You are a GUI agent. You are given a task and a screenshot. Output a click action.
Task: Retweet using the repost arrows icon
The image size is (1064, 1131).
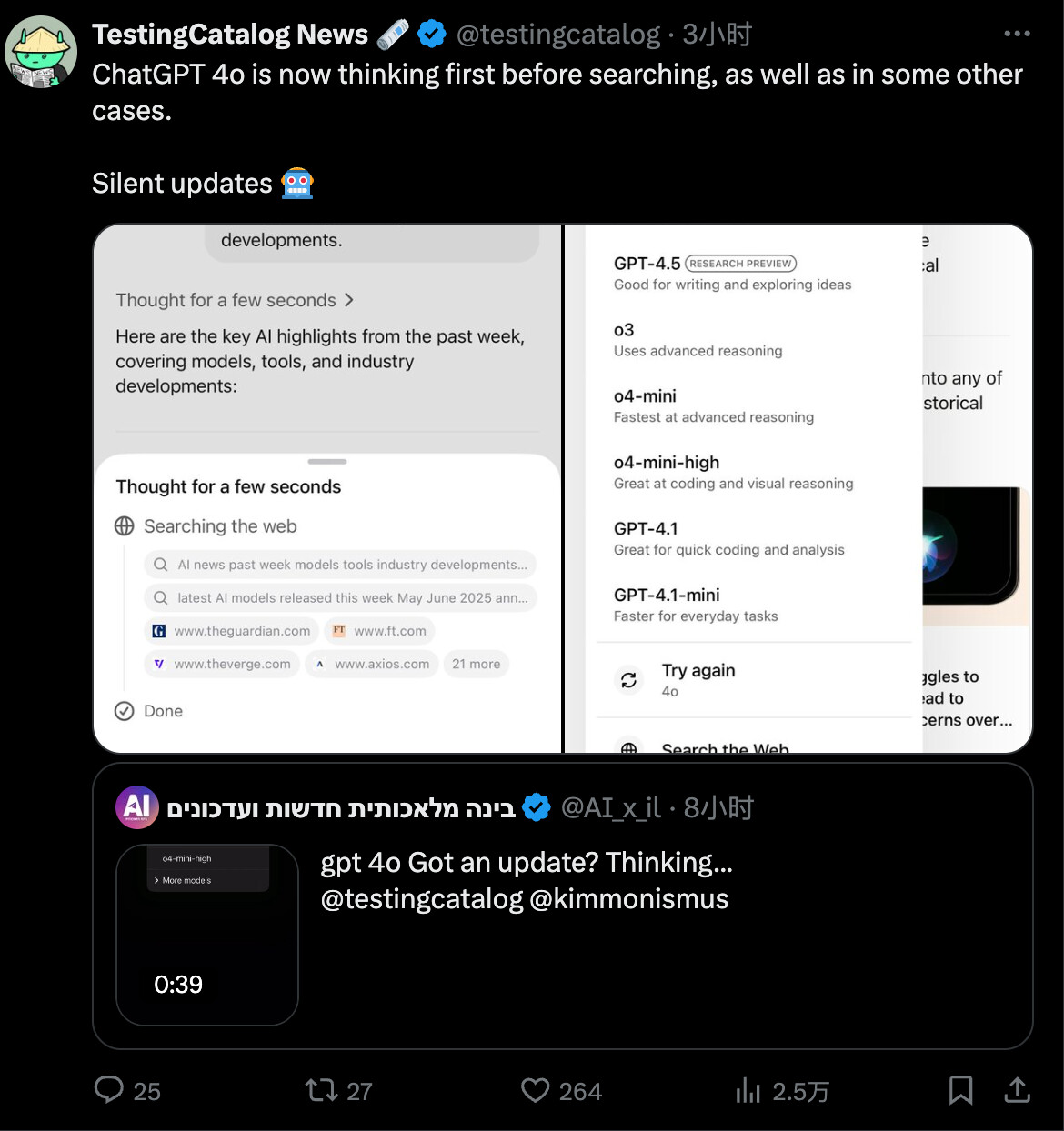[321, 1089]
